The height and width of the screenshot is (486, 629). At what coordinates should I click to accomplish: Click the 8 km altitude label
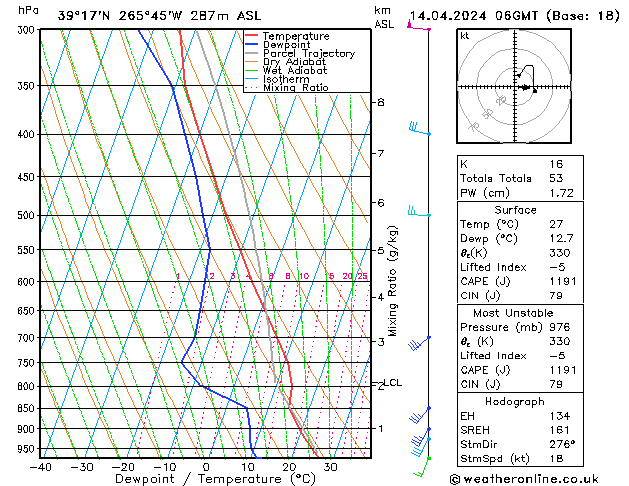click(x=381, y=102)
